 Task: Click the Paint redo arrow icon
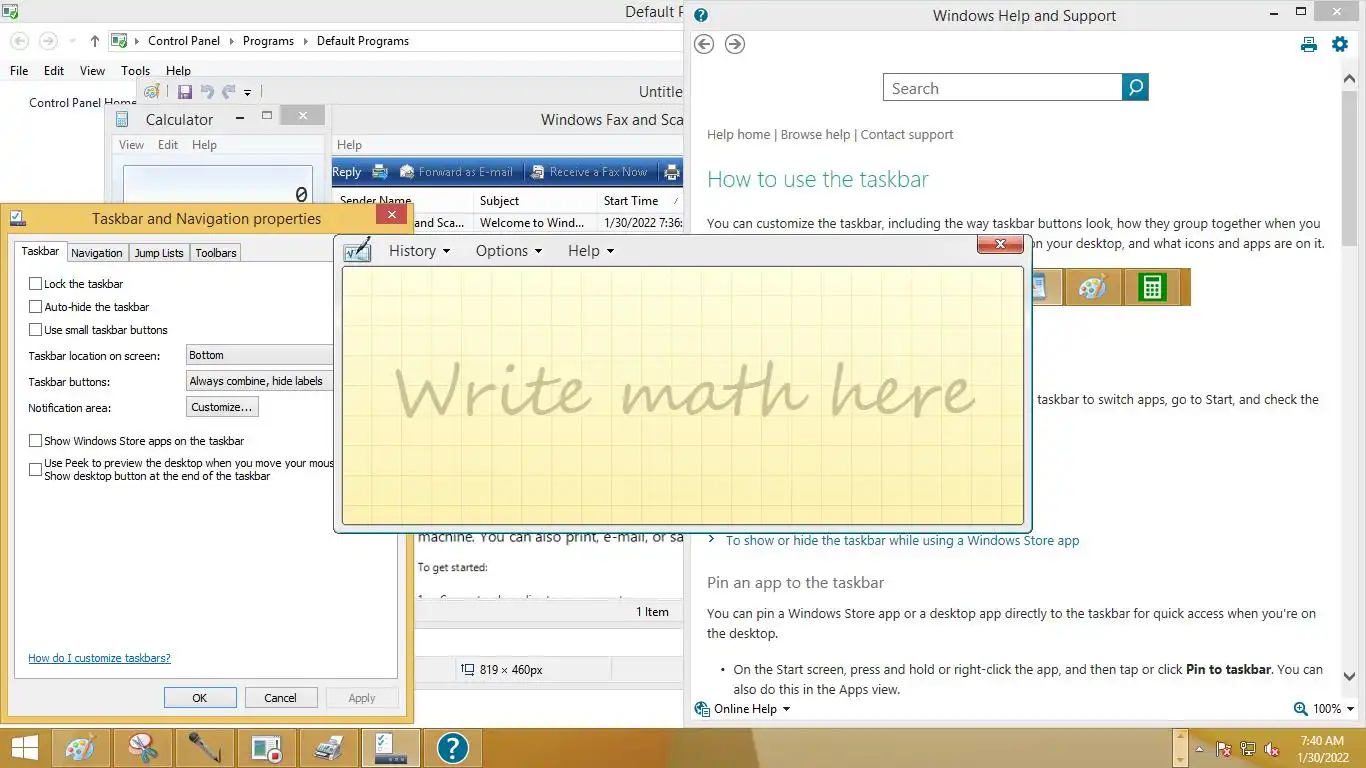click(x=228, y=92)
